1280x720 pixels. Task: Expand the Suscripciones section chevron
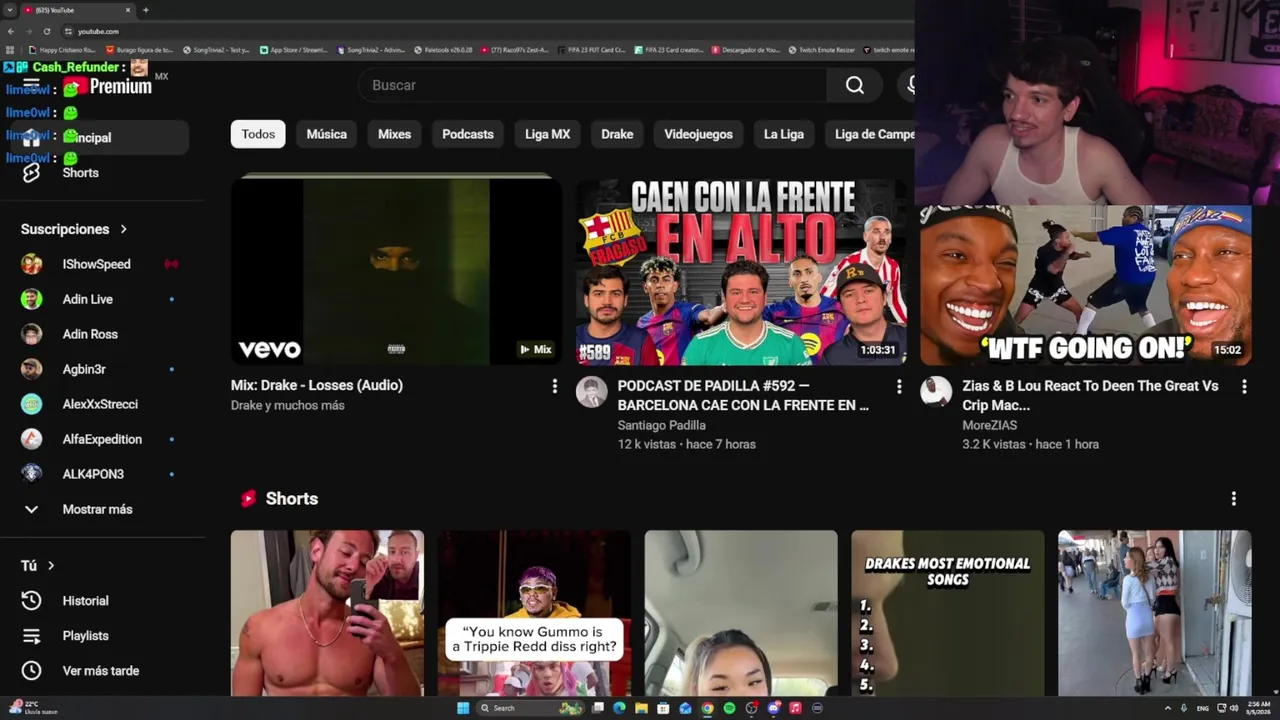(124, 229)
